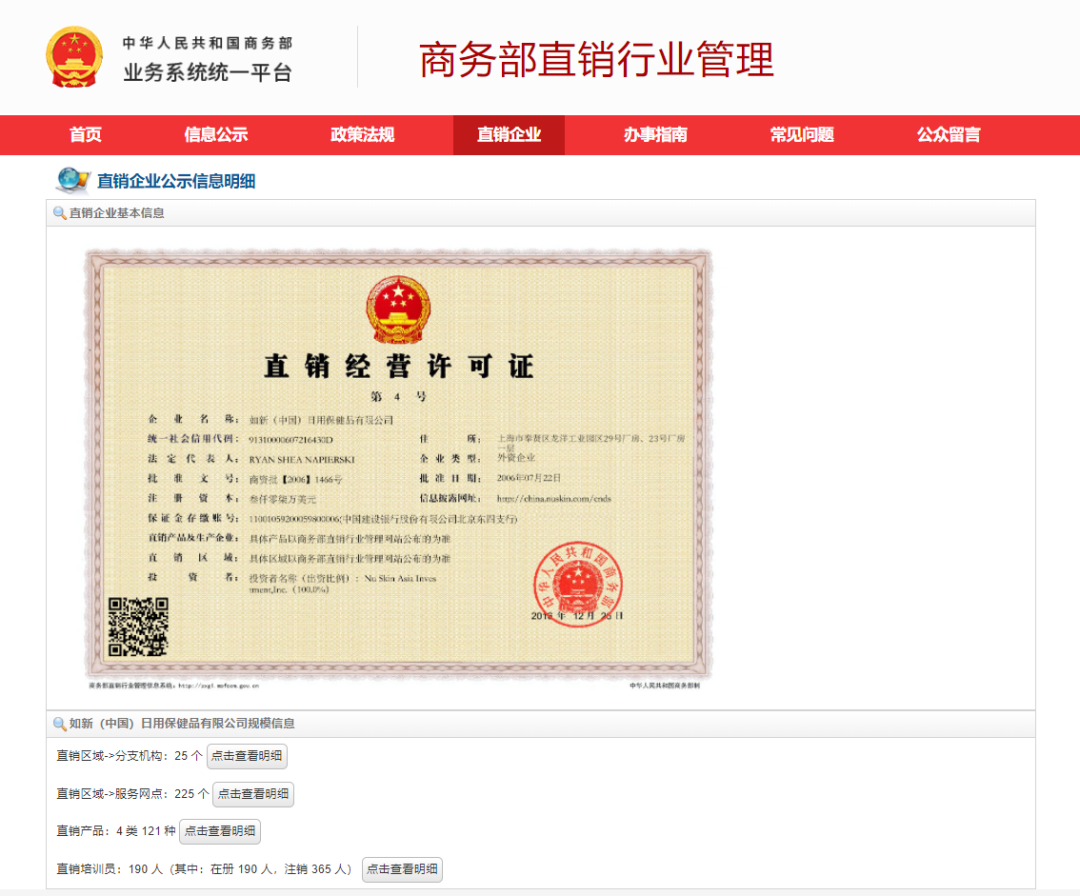This screenshot has width=1080, height=896.
Task: Click the 第 4 号 certificate number
Action: coord(399,397)
